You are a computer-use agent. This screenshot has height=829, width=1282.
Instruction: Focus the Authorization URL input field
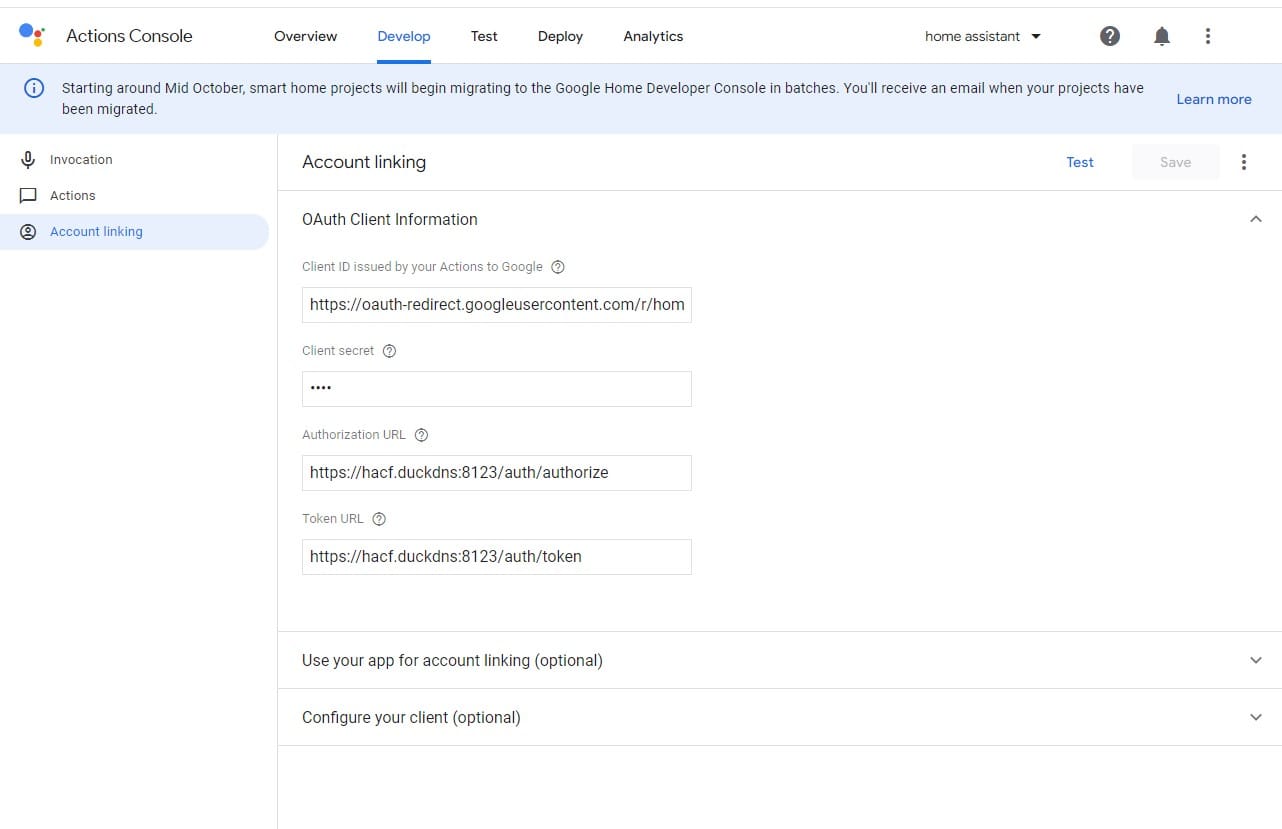[x=497, y=473]
